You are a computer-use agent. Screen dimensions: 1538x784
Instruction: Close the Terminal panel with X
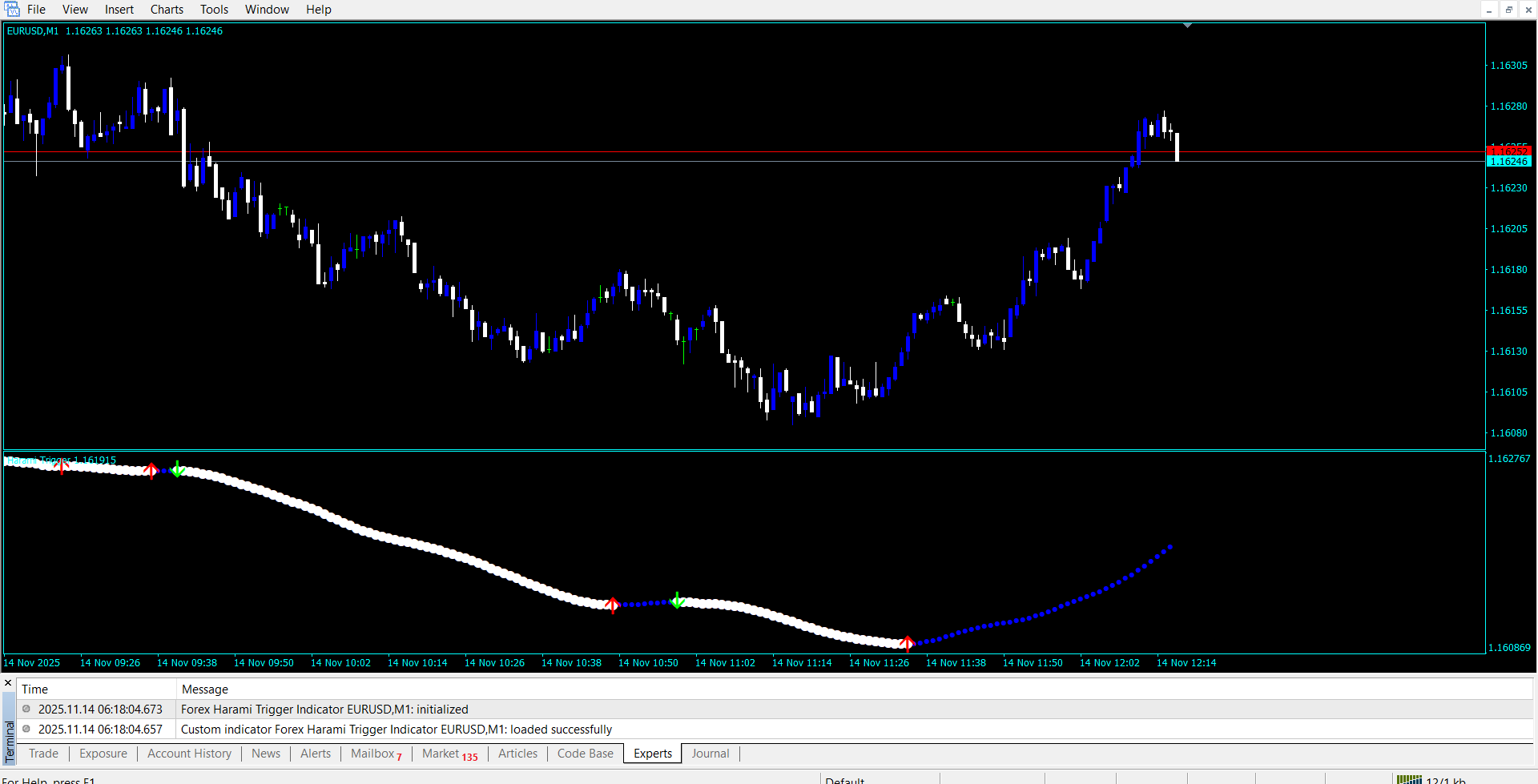pos(8,683)
